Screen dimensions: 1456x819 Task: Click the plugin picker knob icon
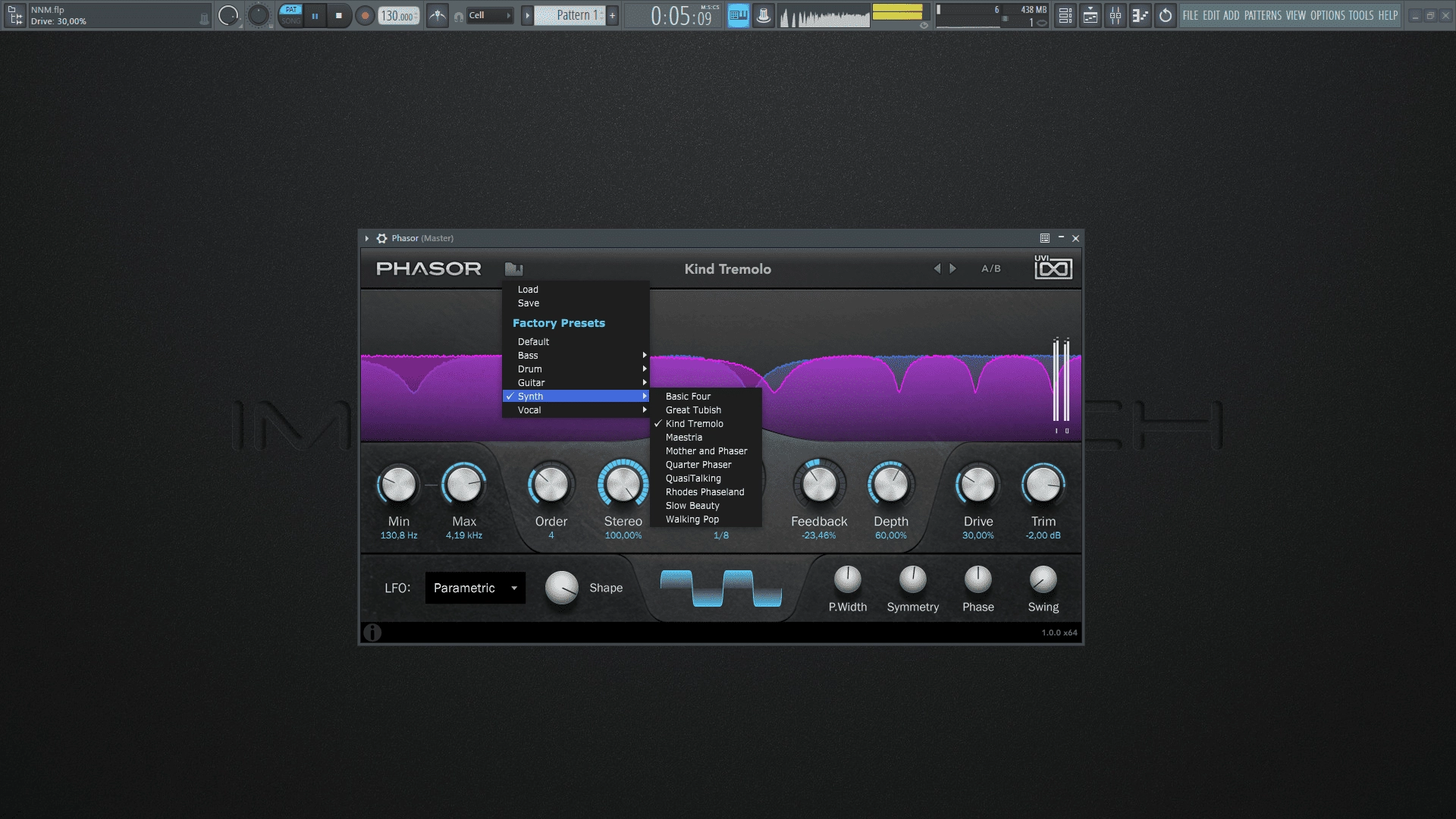click(x=764, y=15)
